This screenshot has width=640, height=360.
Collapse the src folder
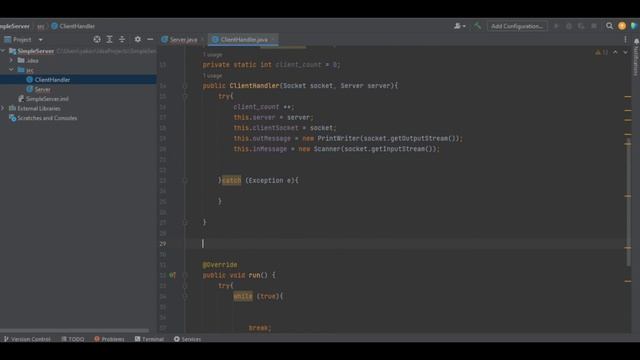11,70
